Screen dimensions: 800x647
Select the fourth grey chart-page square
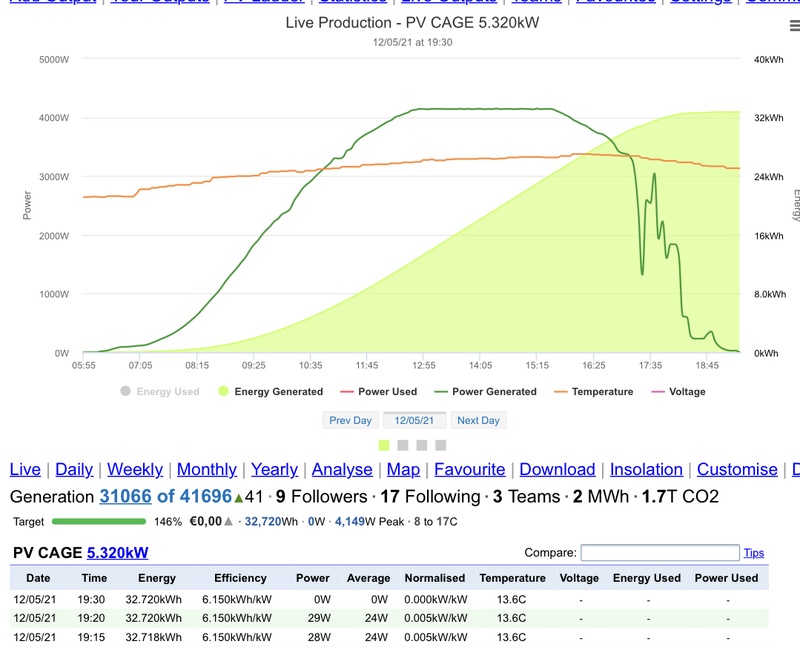tap(441, 445)
